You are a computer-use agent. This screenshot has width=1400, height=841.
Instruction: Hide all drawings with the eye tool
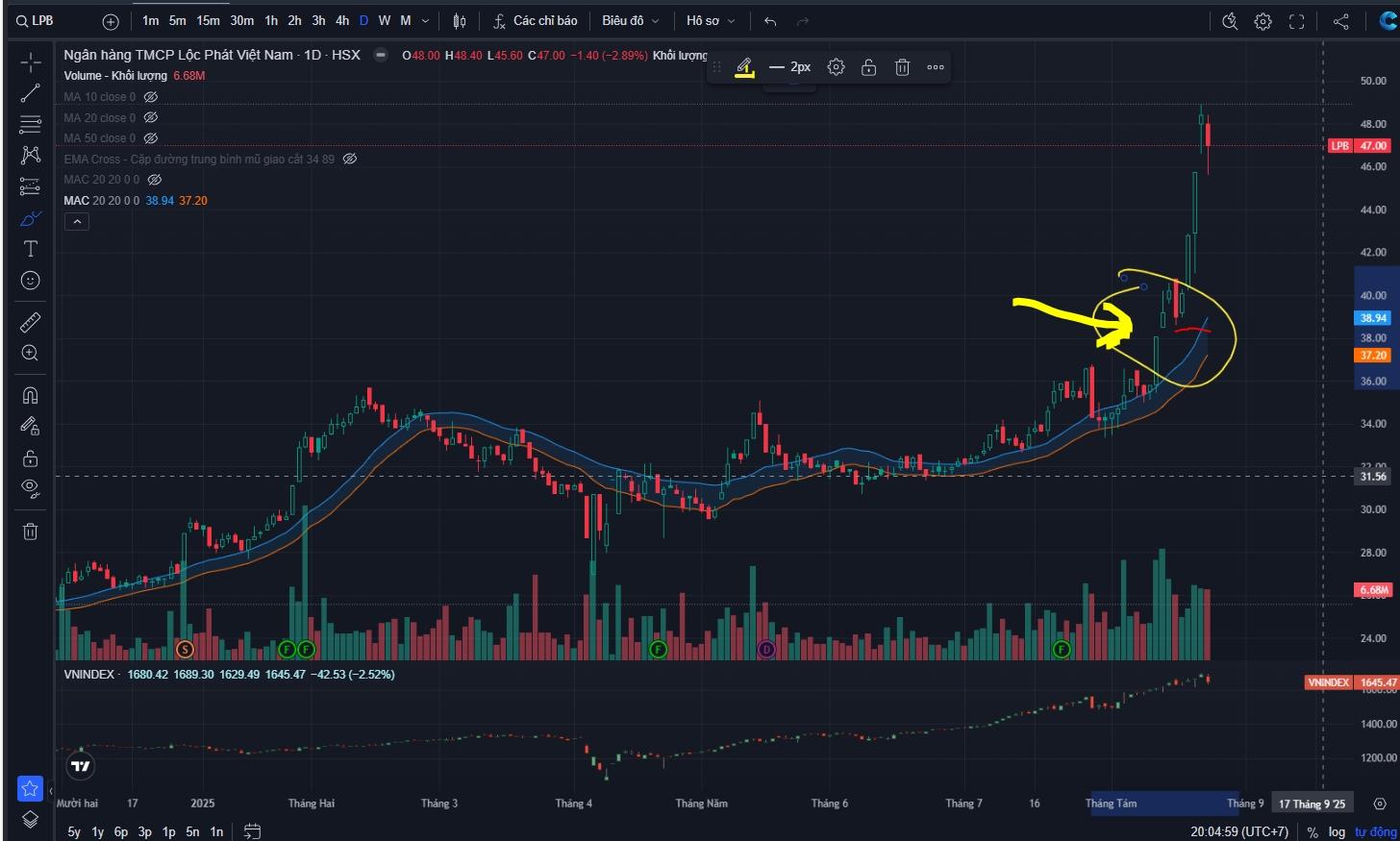coord(31,488)
